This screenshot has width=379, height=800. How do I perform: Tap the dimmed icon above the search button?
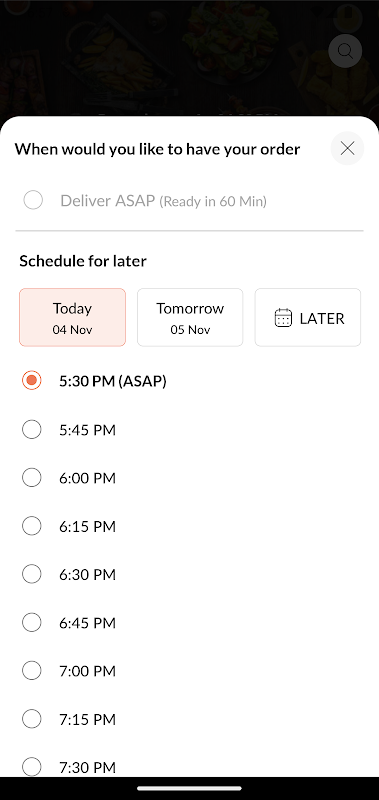pyautogui.click(x=348, y=17)
